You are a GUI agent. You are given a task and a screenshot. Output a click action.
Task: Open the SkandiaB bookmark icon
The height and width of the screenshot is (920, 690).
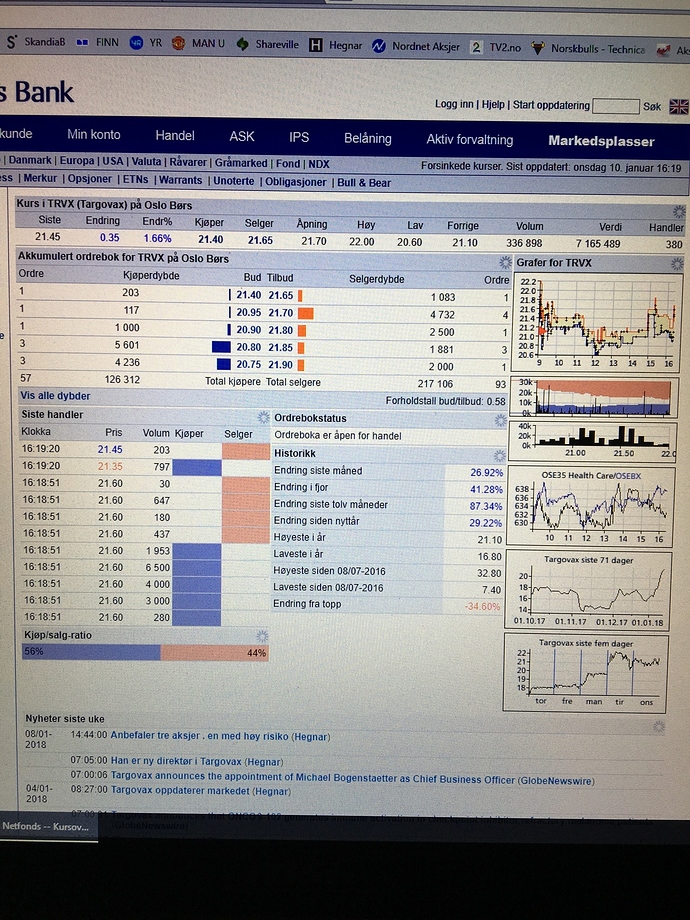click(x=11, y=42)
